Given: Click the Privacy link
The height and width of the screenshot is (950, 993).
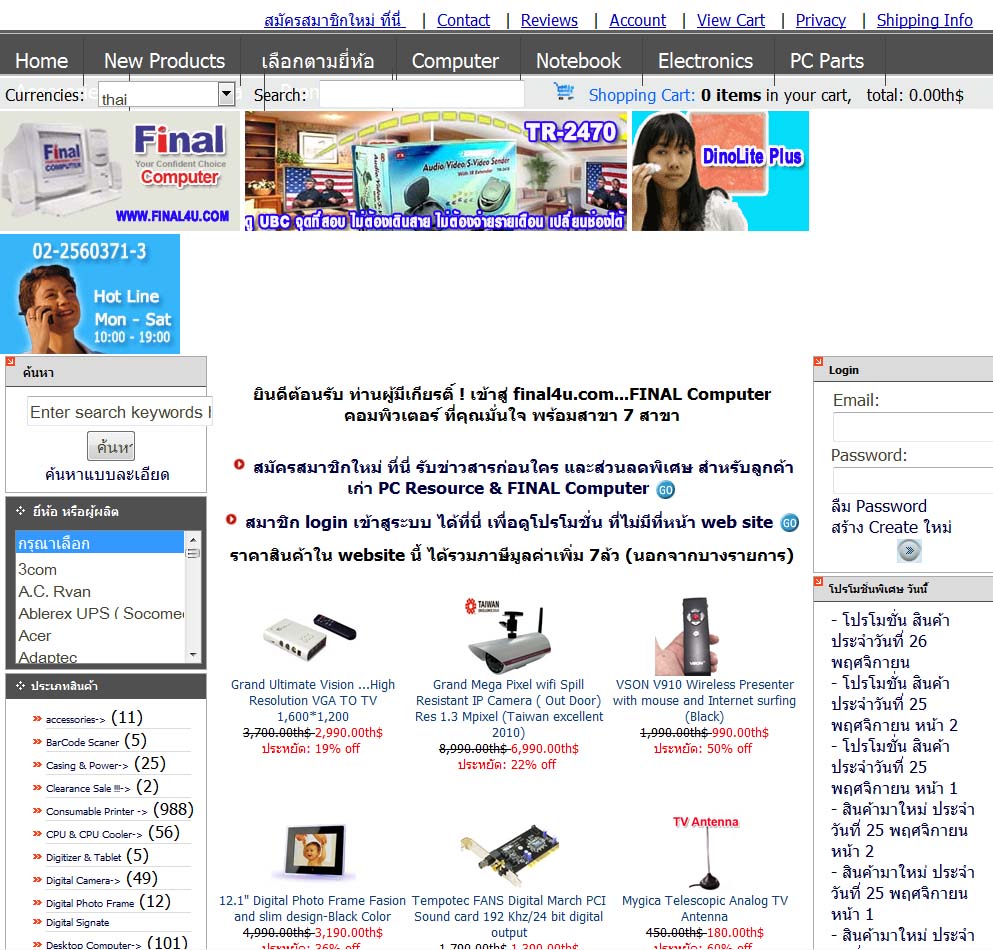Looking at the screenshot, I should [821, 20].
